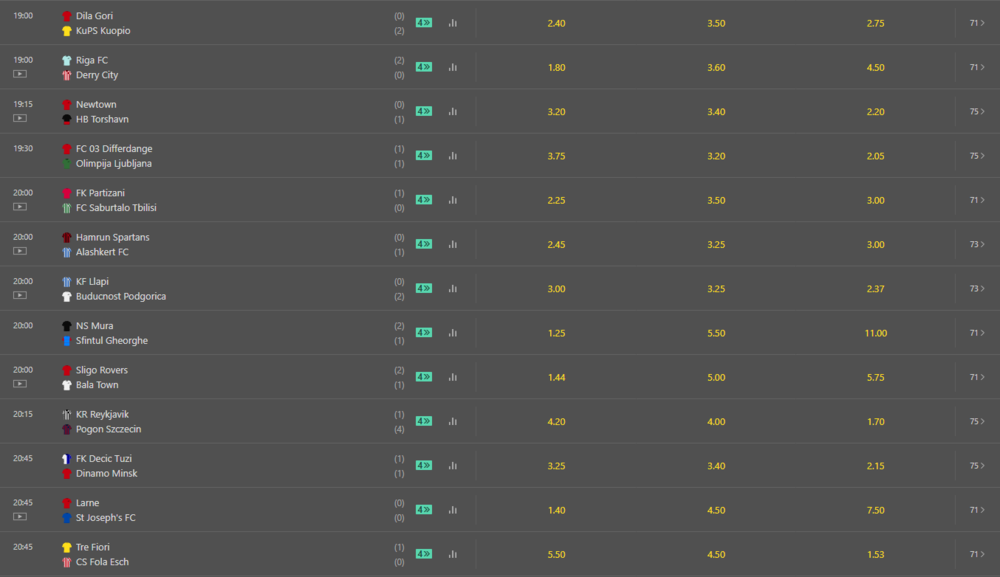Select 1.70 odds for Pogon Szczecin
The height and width of the screenshot is (577, 1000).
point(876,421)
